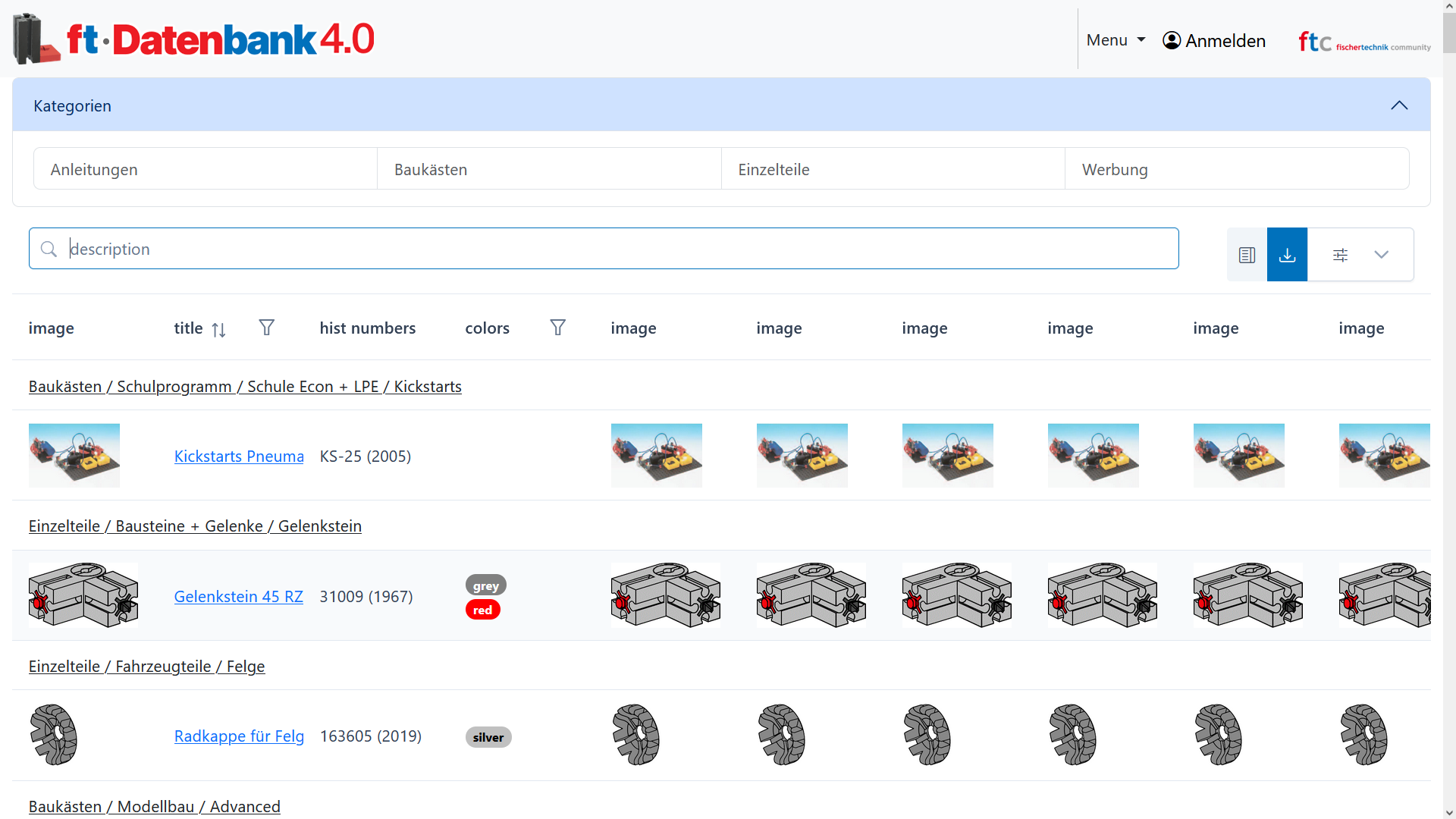Click the ft-Datenbank 4.0 logo
This screenshot has height=819, width=1456.
click(194, 39)
